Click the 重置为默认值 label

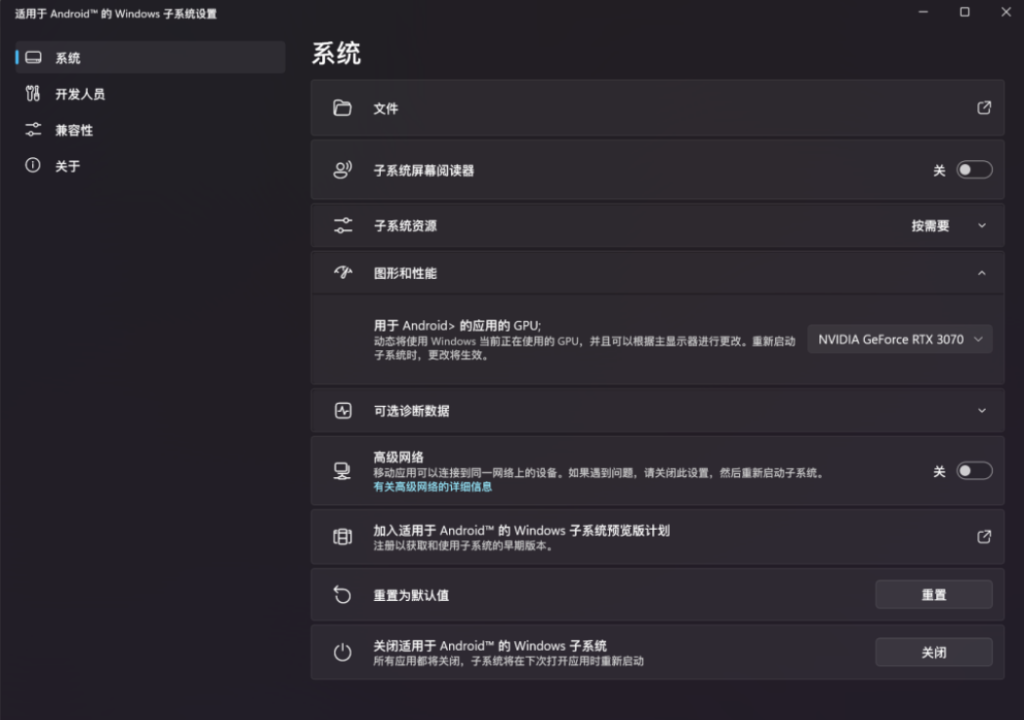[411, 595]
